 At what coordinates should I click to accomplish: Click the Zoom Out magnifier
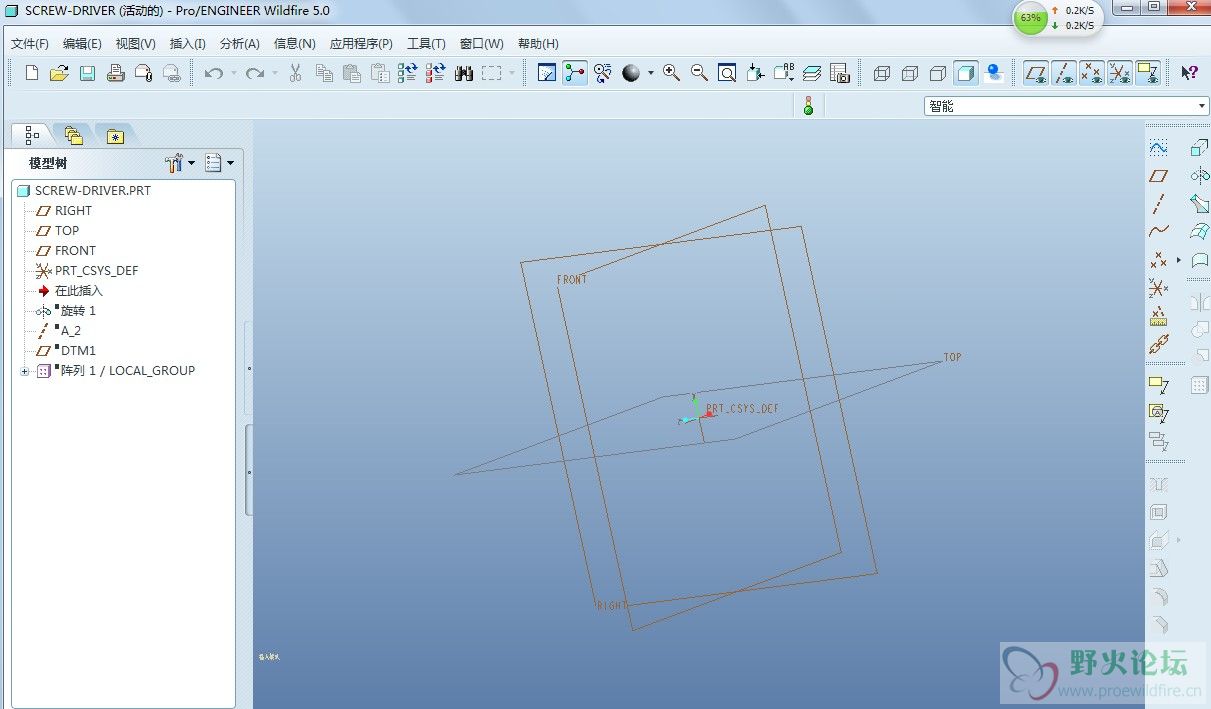pyautogui.click(x=699, y=73)
